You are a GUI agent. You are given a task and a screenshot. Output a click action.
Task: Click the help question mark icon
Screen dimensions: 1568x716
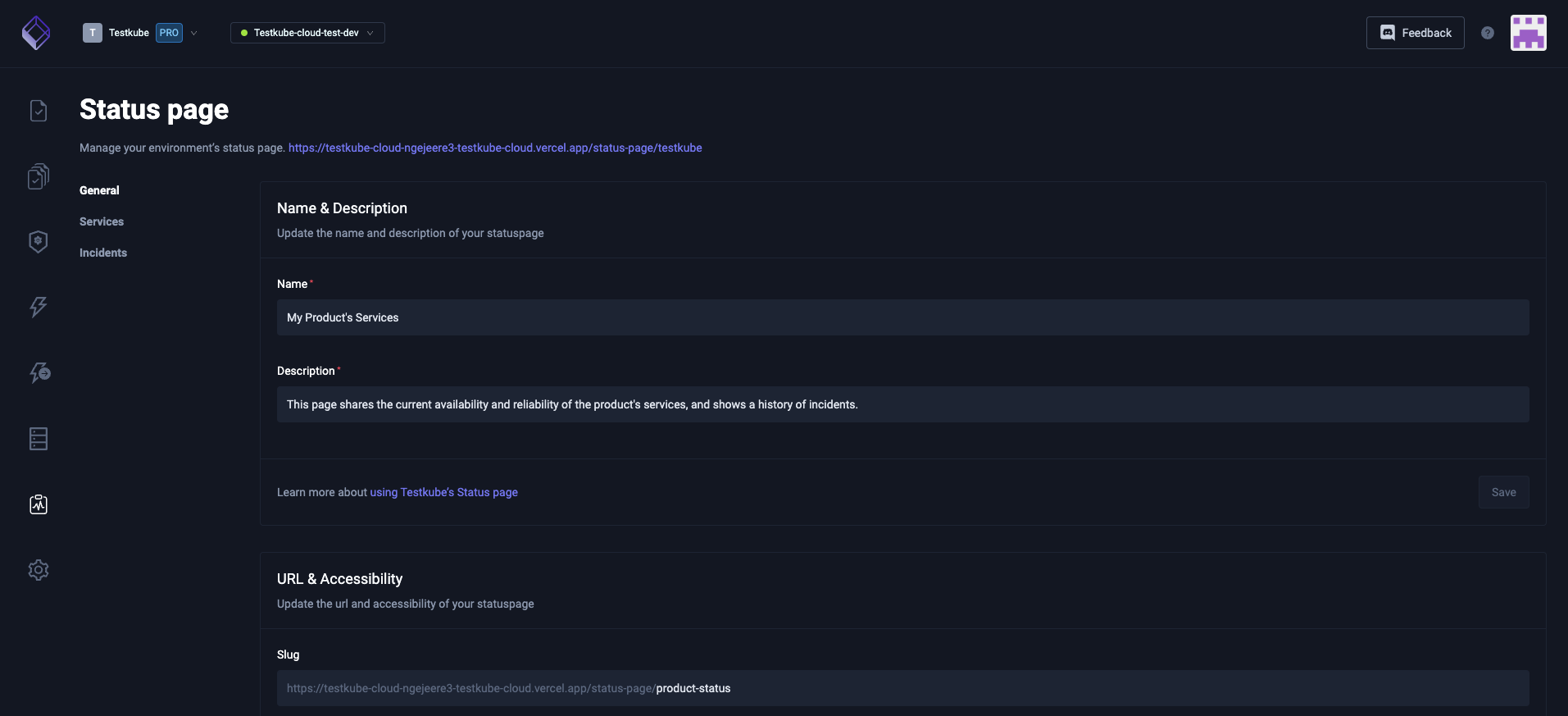pos(1488,33)
